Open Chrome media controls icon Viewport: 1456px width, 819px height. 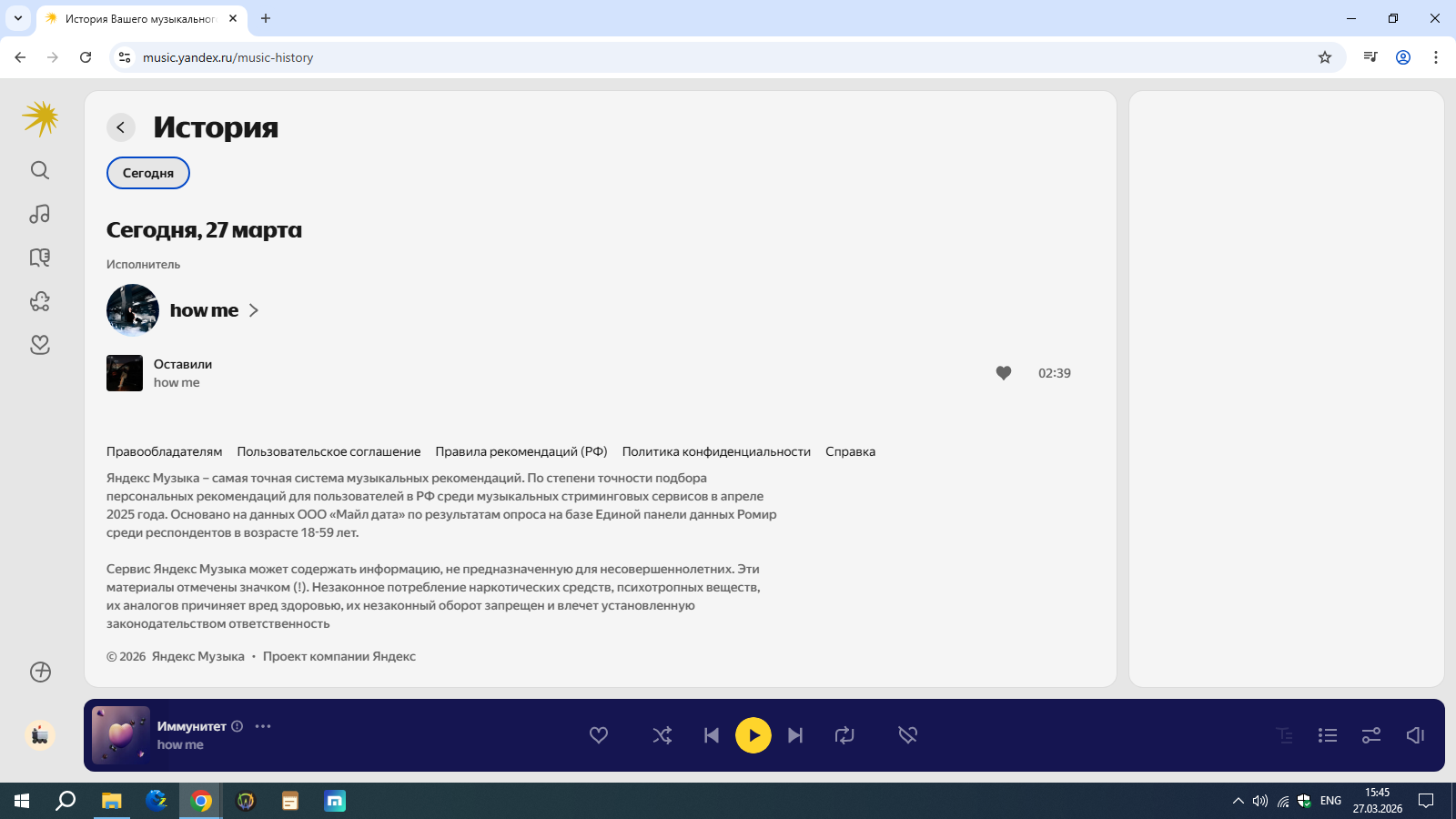click(x=1370, y=57)
